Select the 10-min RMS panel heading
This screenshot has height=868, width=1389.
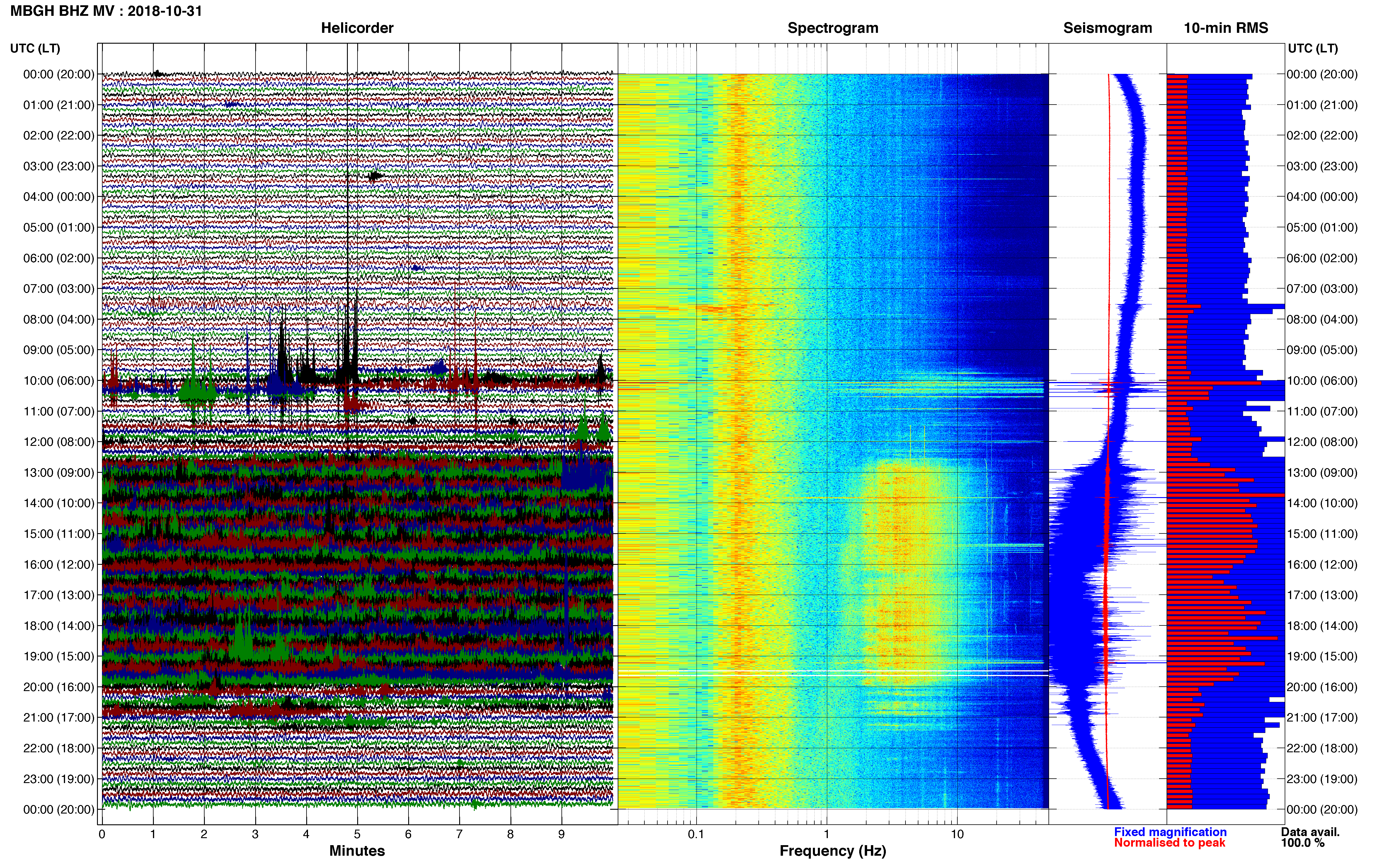coord(1226,28)
